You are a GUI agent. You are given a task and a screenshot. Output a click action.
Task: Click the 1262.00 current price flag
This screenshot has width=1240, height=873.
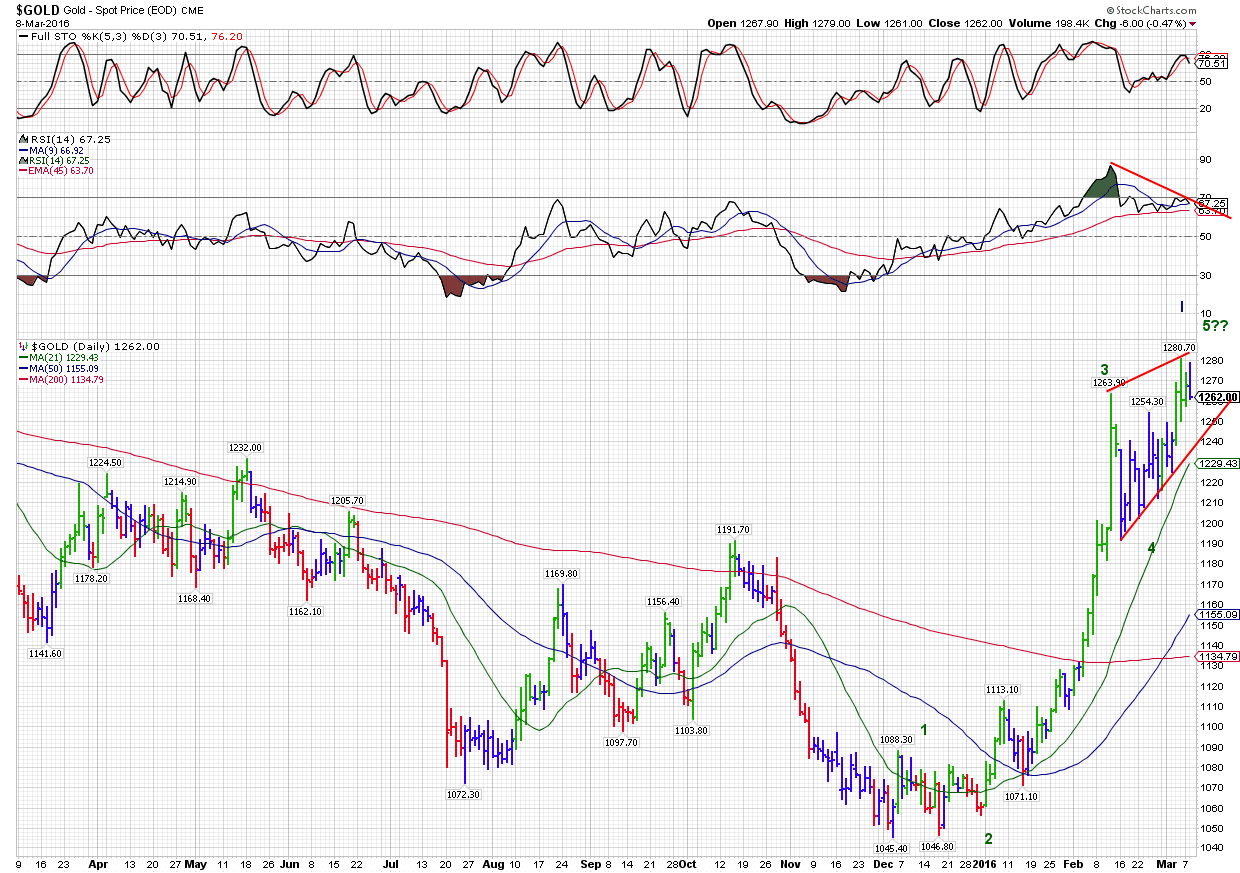tap(1217, 397)
